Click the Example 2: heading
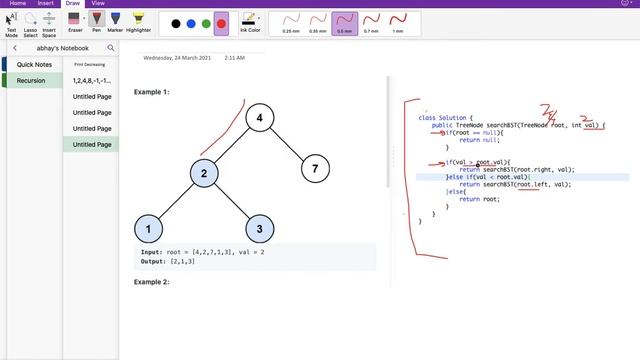Viewport: 640px width, 360px height. coord(151,282)
